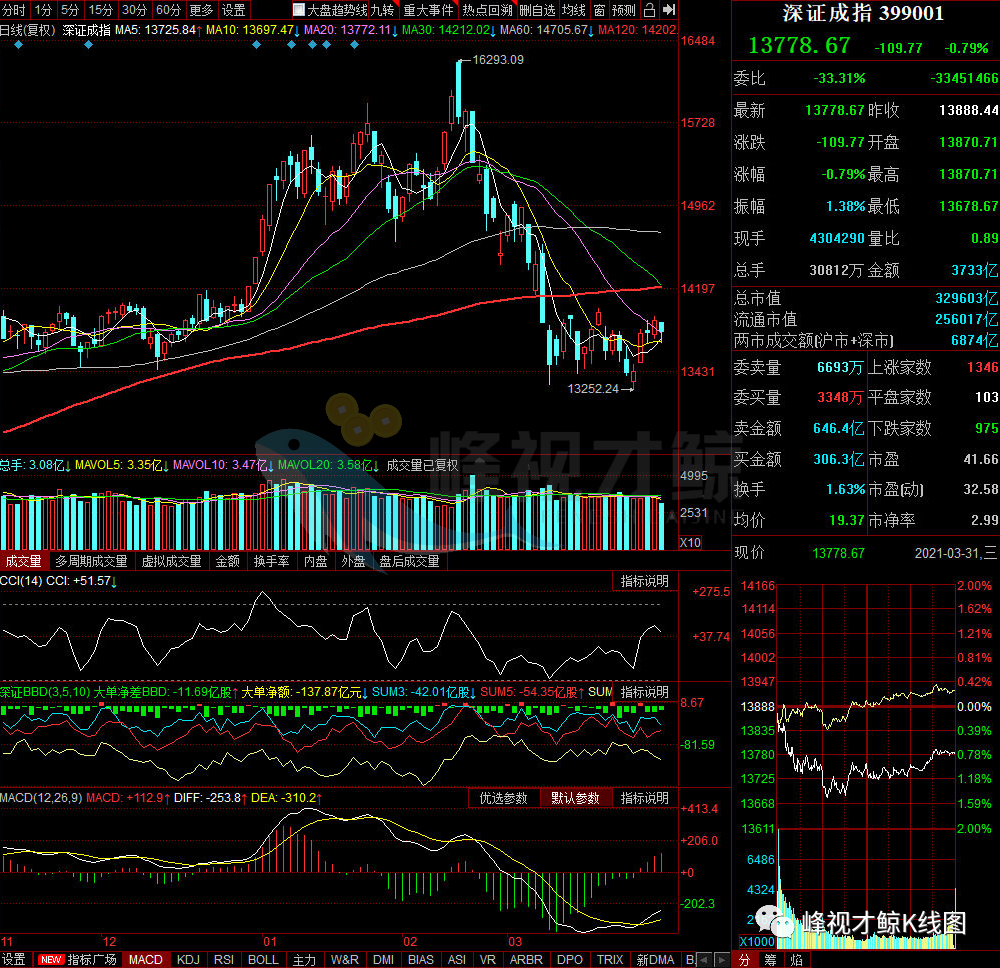Toggle 热点回溯 overlay
The height and width of the screenshot is (968, 1000).
click(x=487, y=10)
